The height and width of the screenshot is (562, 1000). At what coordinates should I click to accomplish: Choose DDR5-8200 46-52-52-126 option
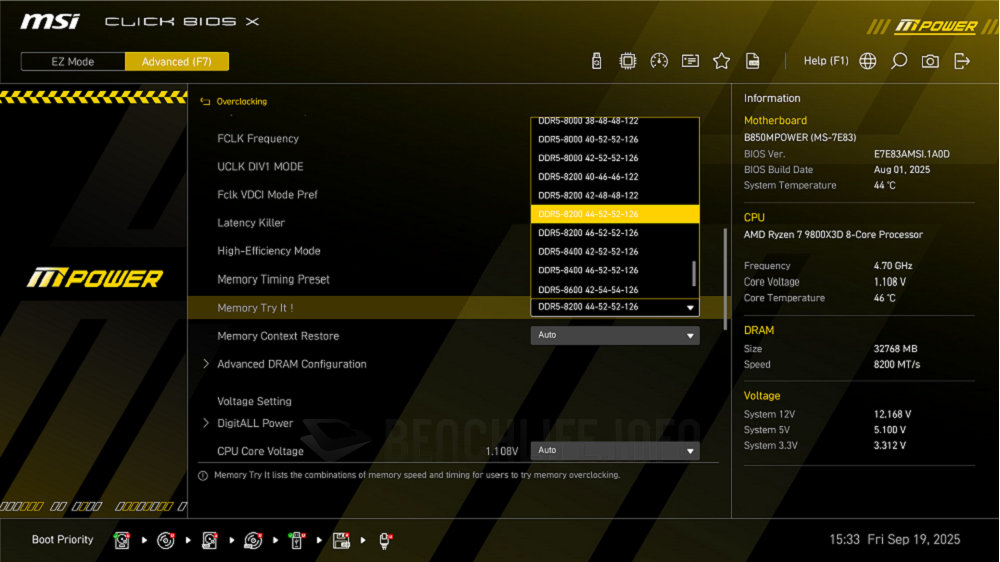(x=615, y=233)
